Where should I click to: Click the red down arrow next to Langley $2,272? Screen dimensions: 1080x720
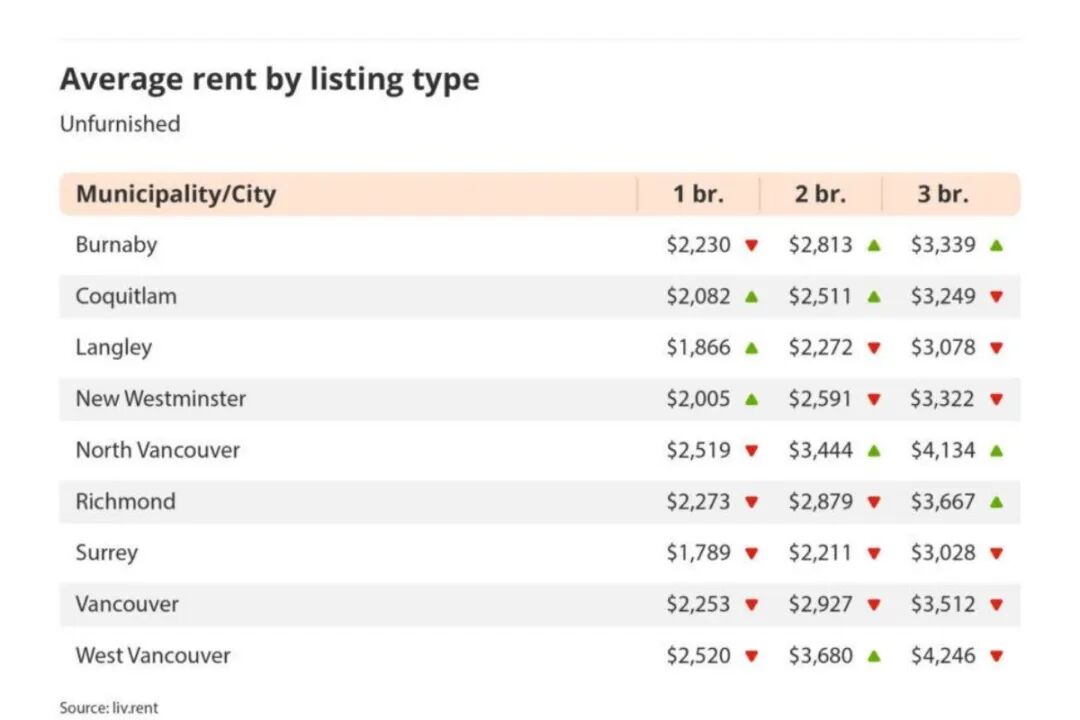[874, 348]
